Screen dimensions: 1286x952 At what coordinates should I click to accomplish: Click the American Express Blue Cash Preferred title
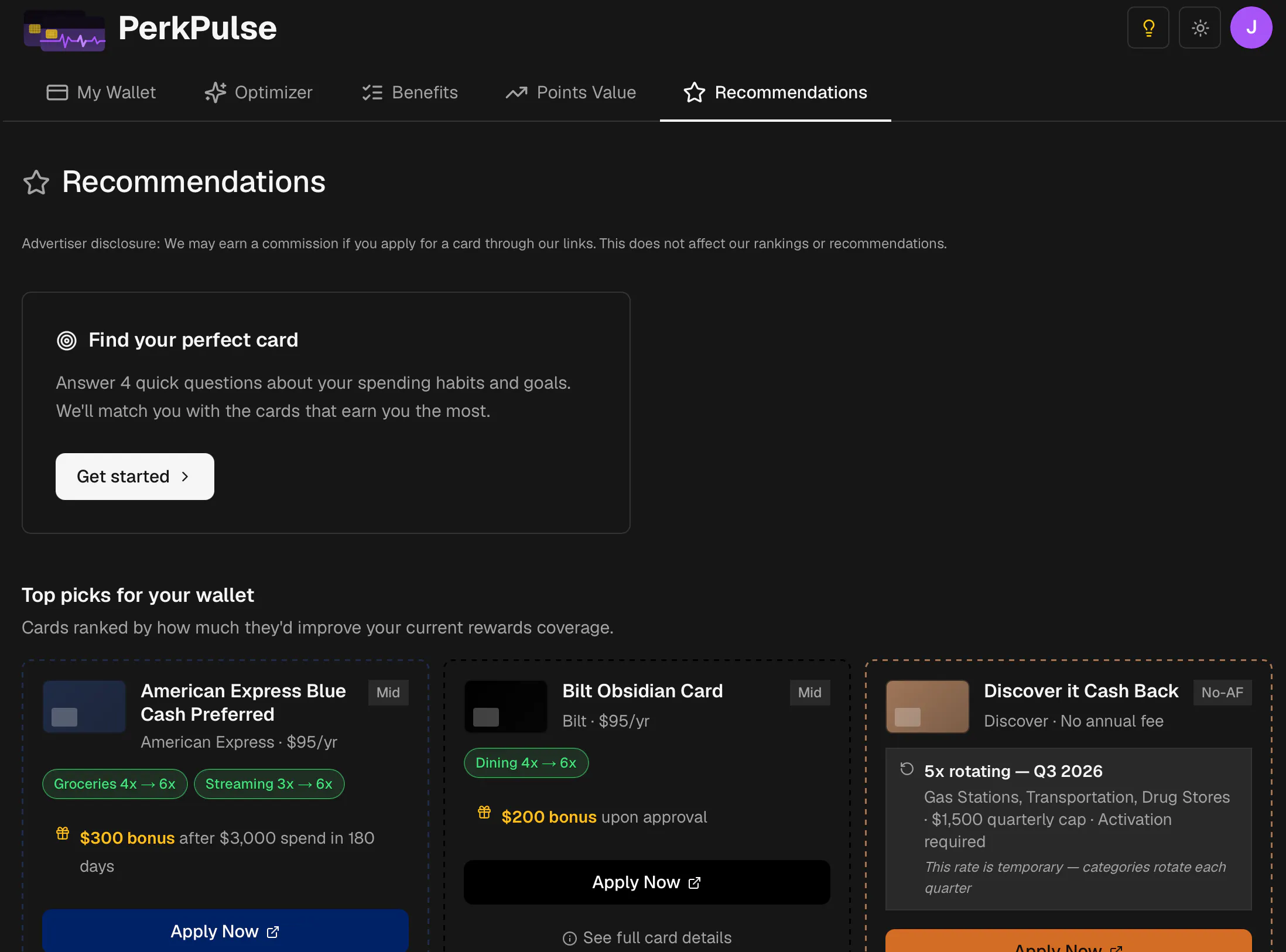[x=244, y=703]
